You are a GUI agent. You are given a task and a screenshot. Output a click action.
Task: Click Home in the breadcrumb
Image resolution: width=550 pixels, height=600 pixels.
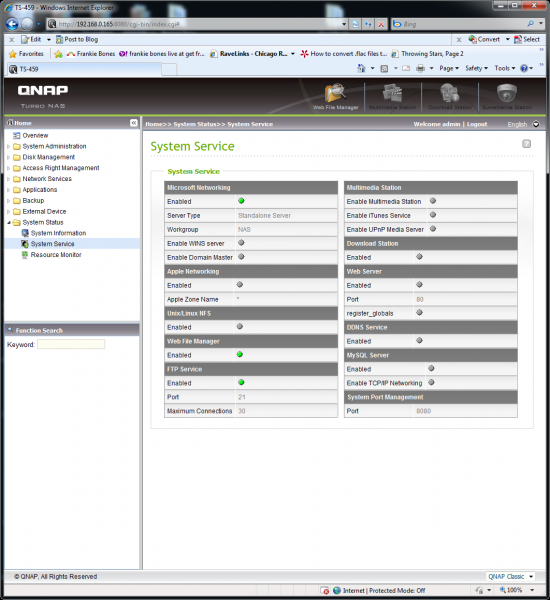click(x=153, y=124)
